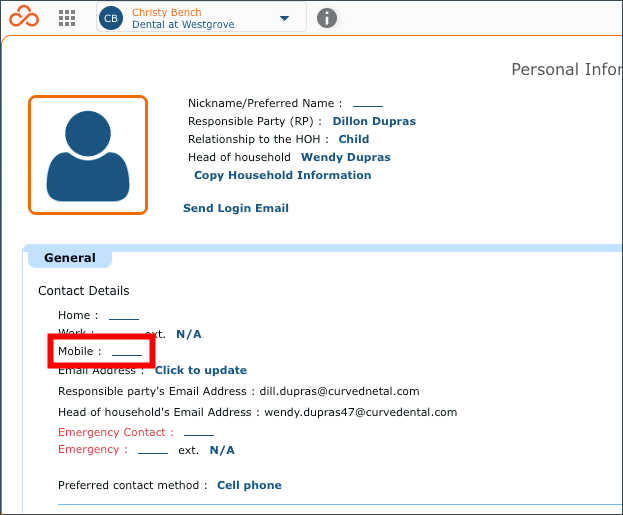The width and height of the screenshot is (623, 515).
Task: Edit the Emergency phone number blank field
Action: click(x=153, y=451)
